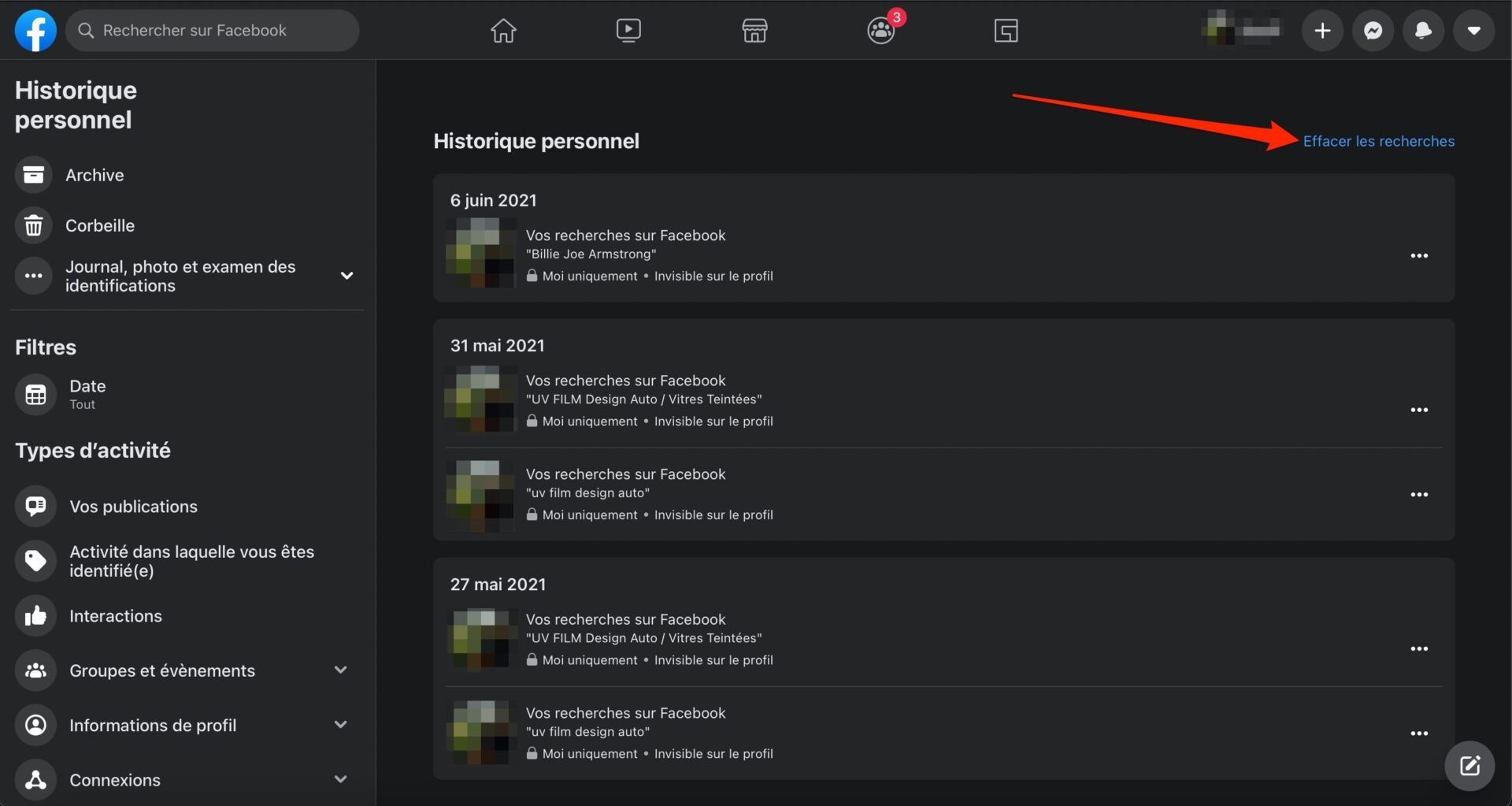Click the Facebook logo
The width and height of the screenshot is (1512, 806).
pyautogui.click(x=35, y=31)
